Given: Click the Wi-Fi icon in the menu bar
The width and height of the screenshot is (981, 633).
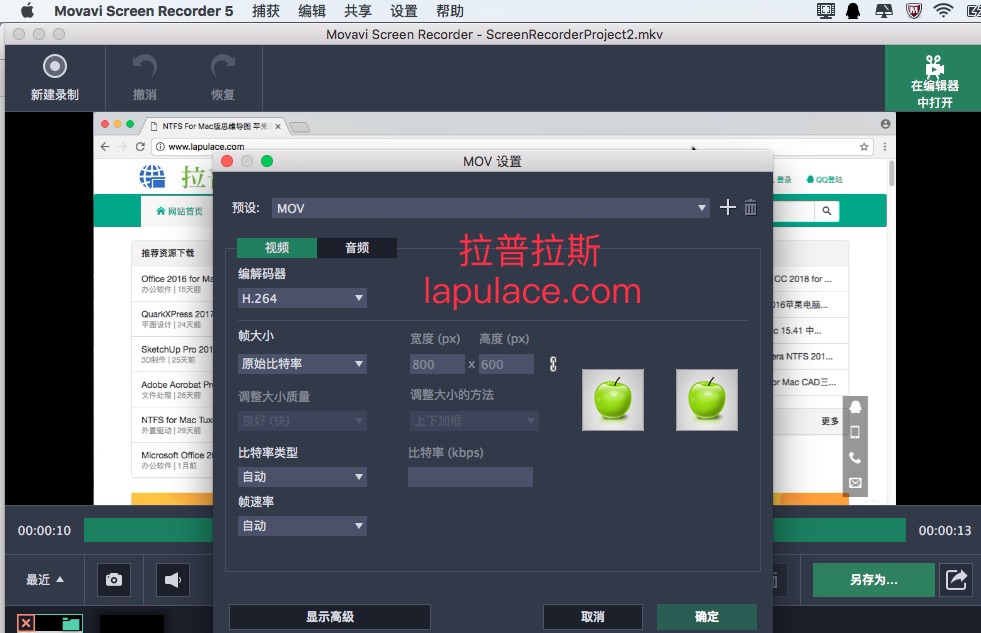Looking at the screenshot, I should pos(943,11).
